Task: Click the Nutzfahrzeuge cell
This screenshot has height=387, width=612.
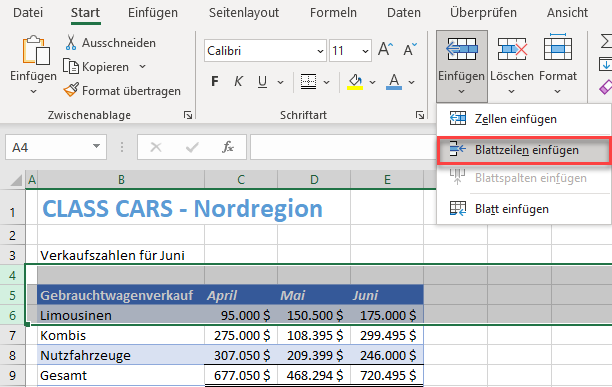Action: (121, 355)
